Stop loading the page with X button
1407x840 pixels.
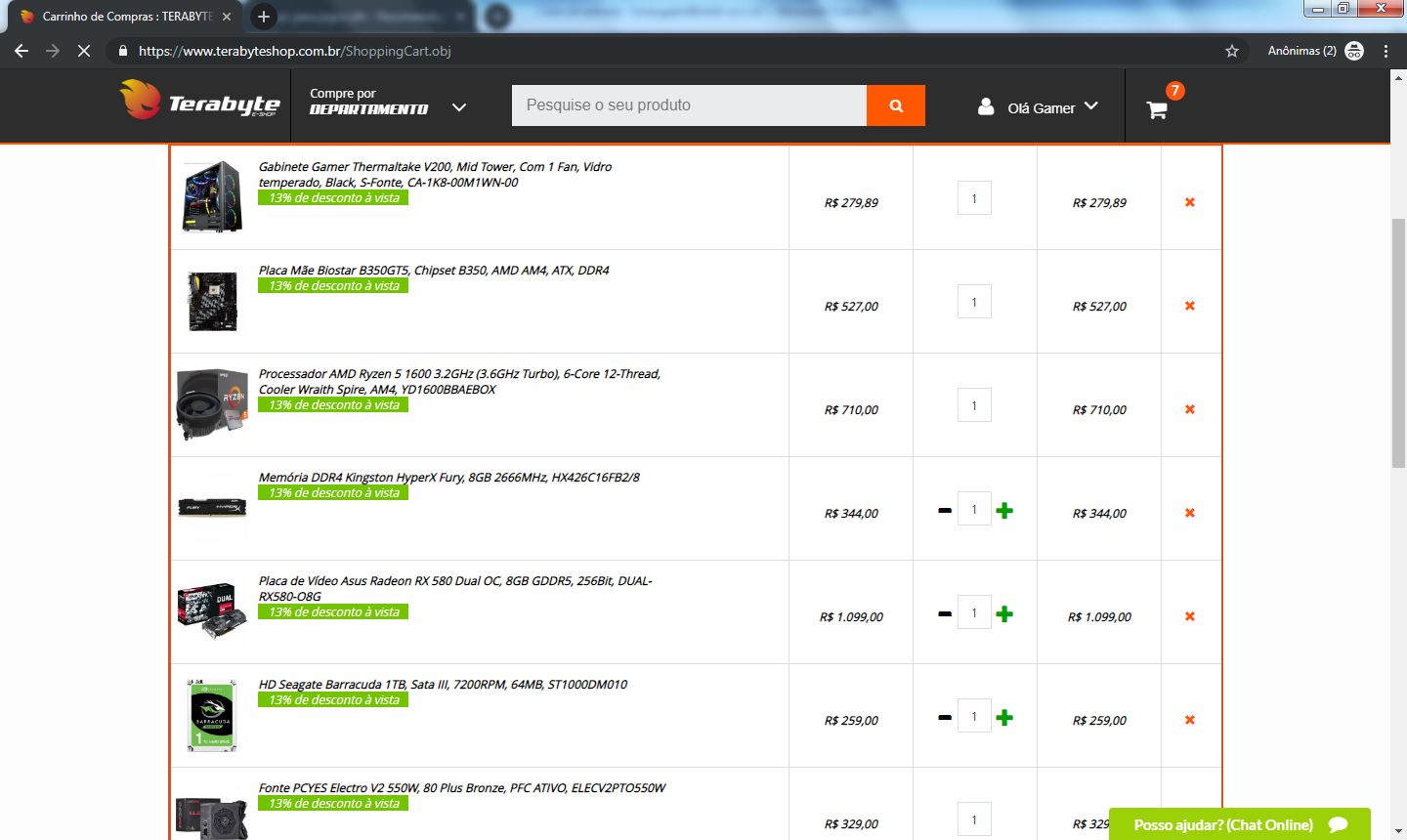[x=84, y=51]
